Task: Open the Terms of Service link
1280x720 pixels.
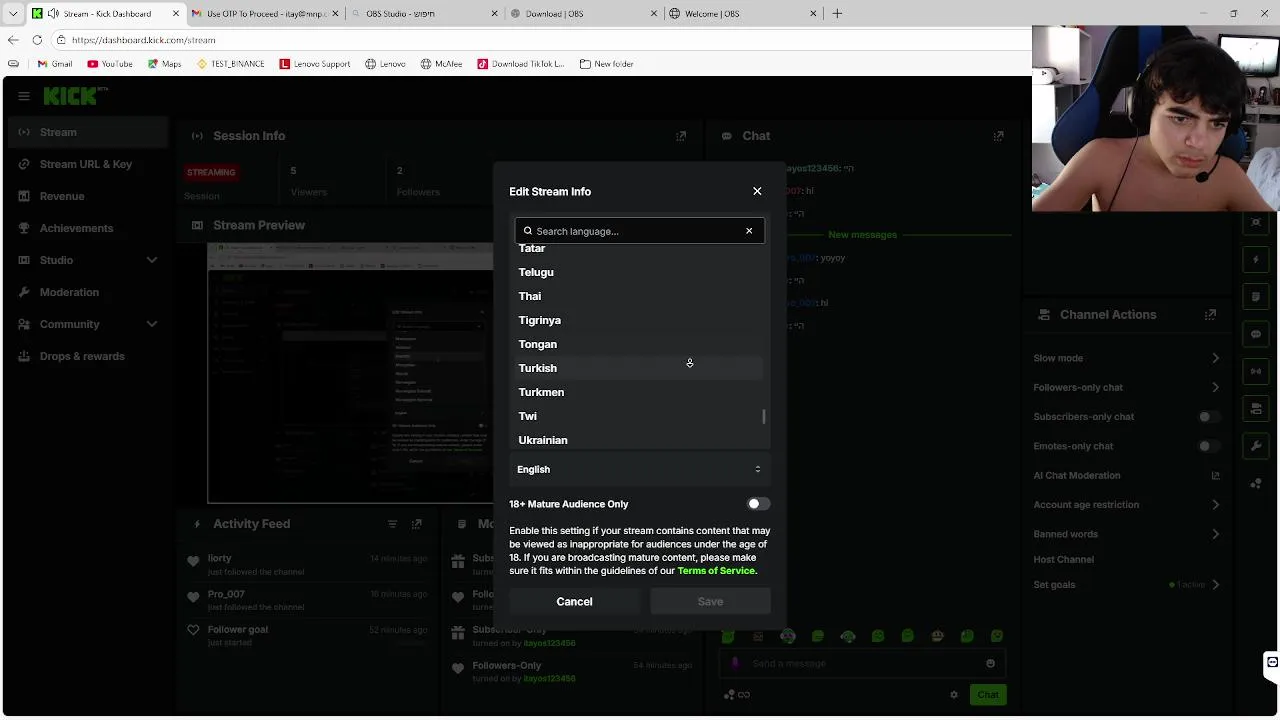Action: click(x=717, y=571)
